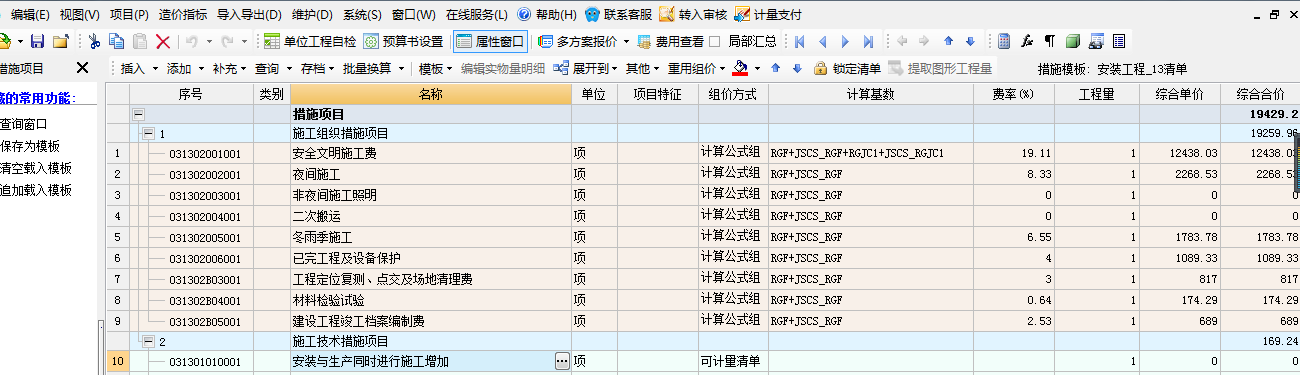The height and width of the screenshot is (375, 1300).
Task: Collapse the 措施项目 root node
Action: pyautogui.click(x=139, y=115)
